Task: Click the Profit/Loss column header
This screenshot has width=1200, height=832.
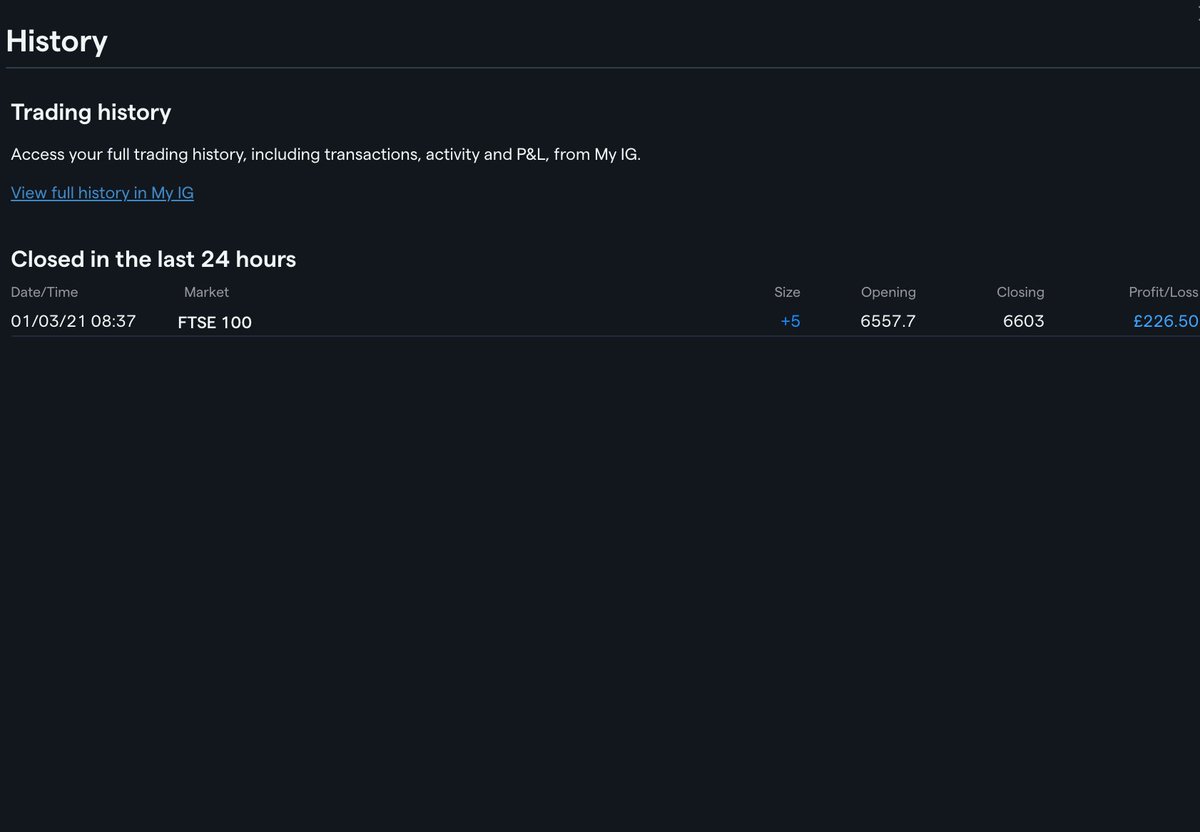Action: (x=1163, y=292)
